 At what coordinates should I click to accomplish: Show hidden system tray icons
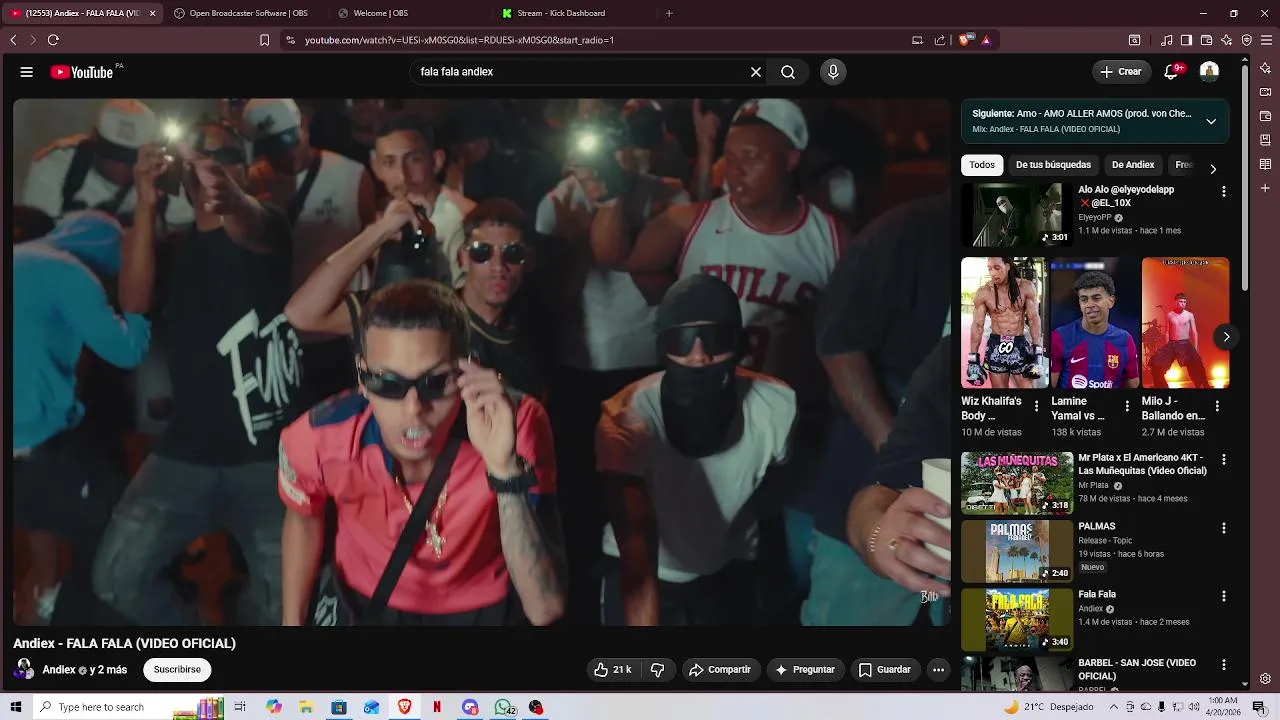[x=1114, y=707]
